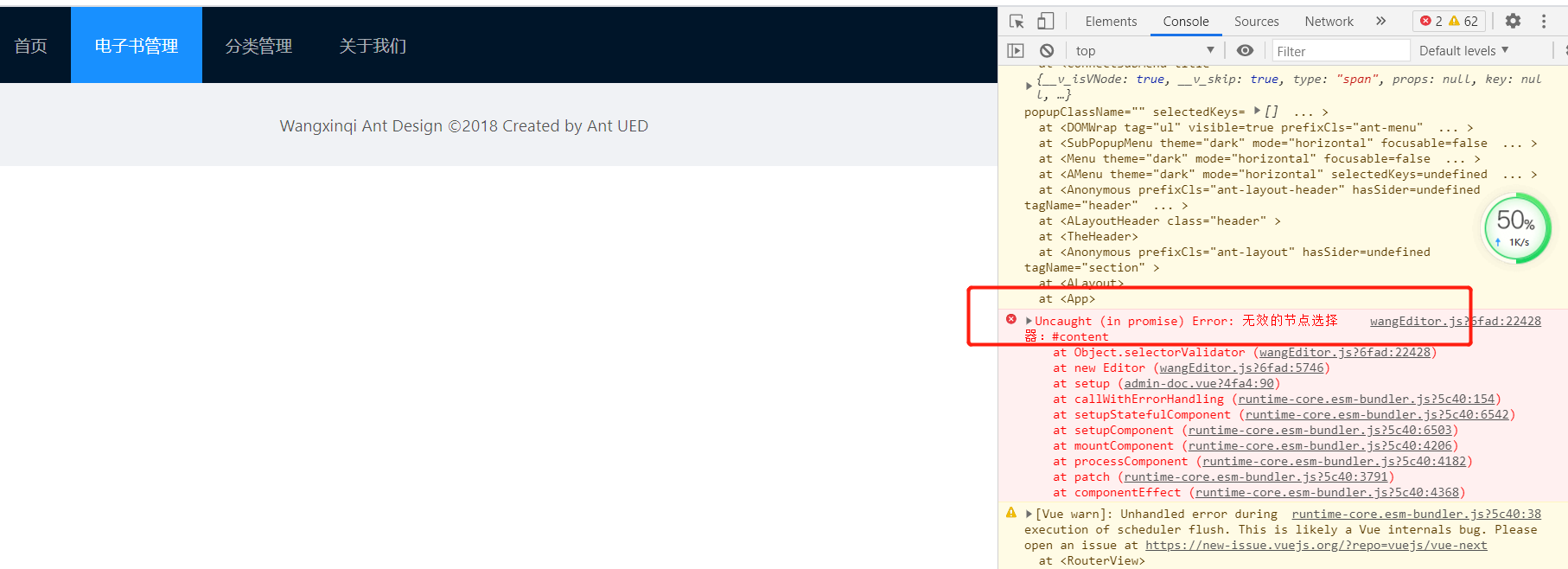1568x569 pixels.
Task: Click the Wangxinqi Ant Design footer text
Action: tap(463, 126)
